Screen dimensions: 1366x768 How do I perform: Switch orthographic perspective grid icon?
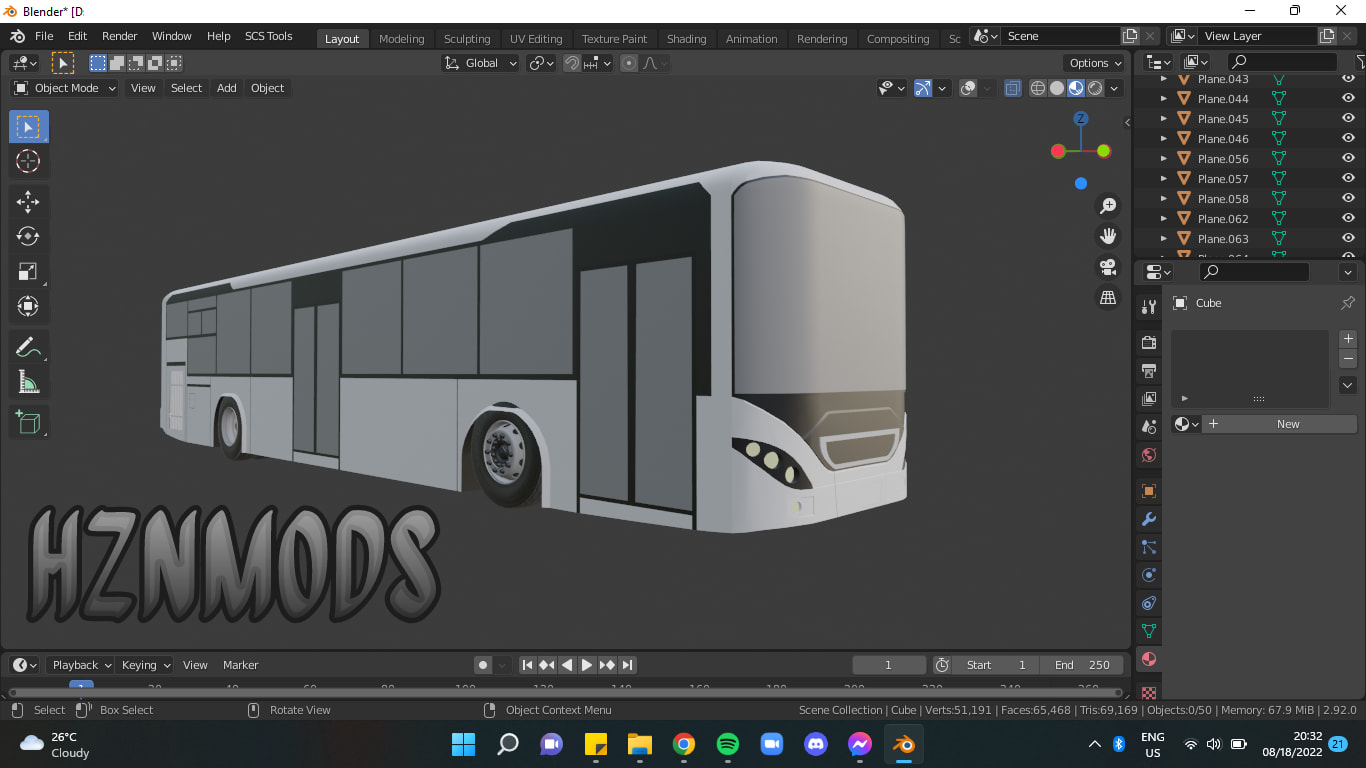click(x=1108, y=297)
